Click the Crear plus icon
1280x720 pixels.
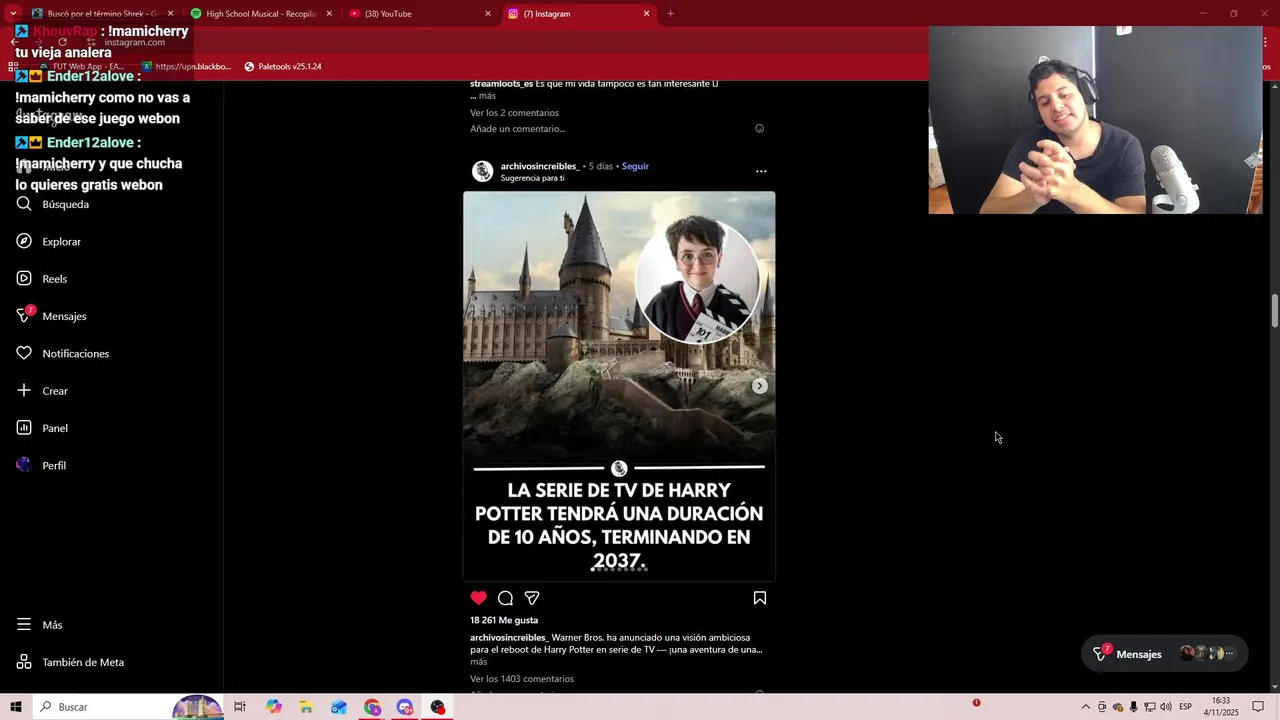(x=24, y=390)
